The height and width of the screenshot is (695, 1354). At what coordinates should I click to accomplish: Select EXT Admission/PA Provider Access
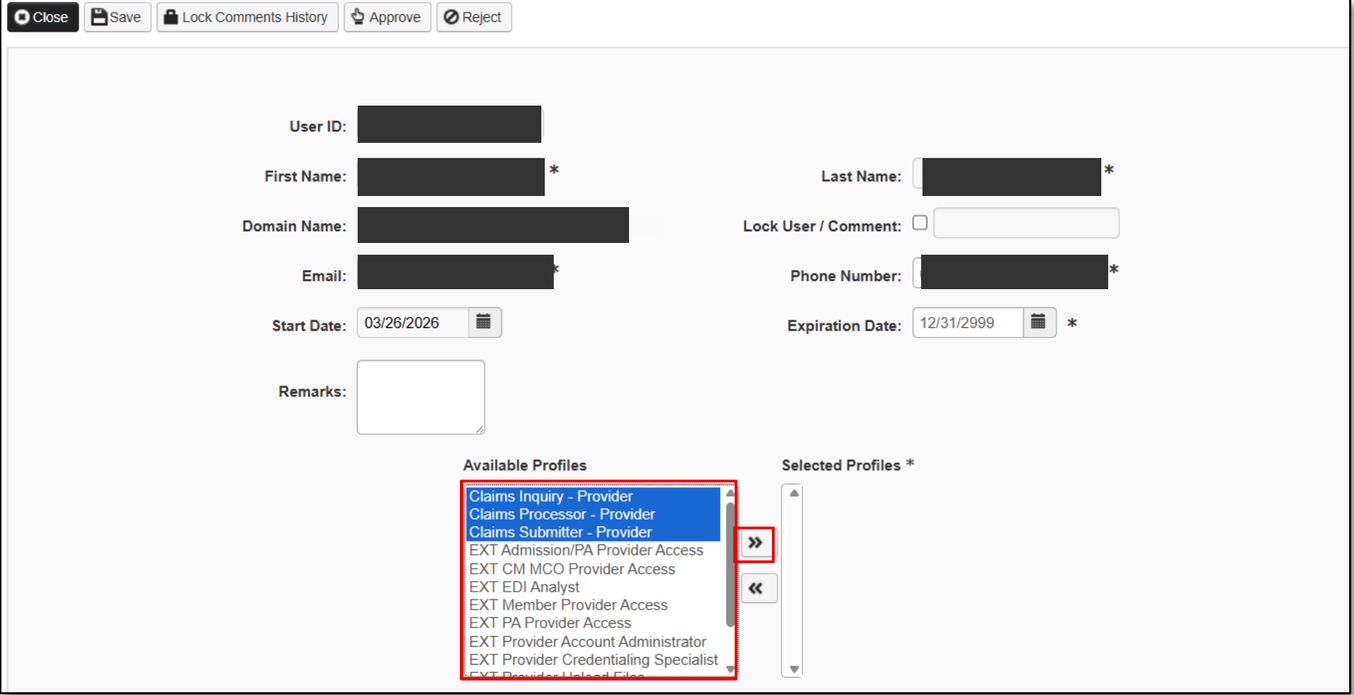pos(593,550)
